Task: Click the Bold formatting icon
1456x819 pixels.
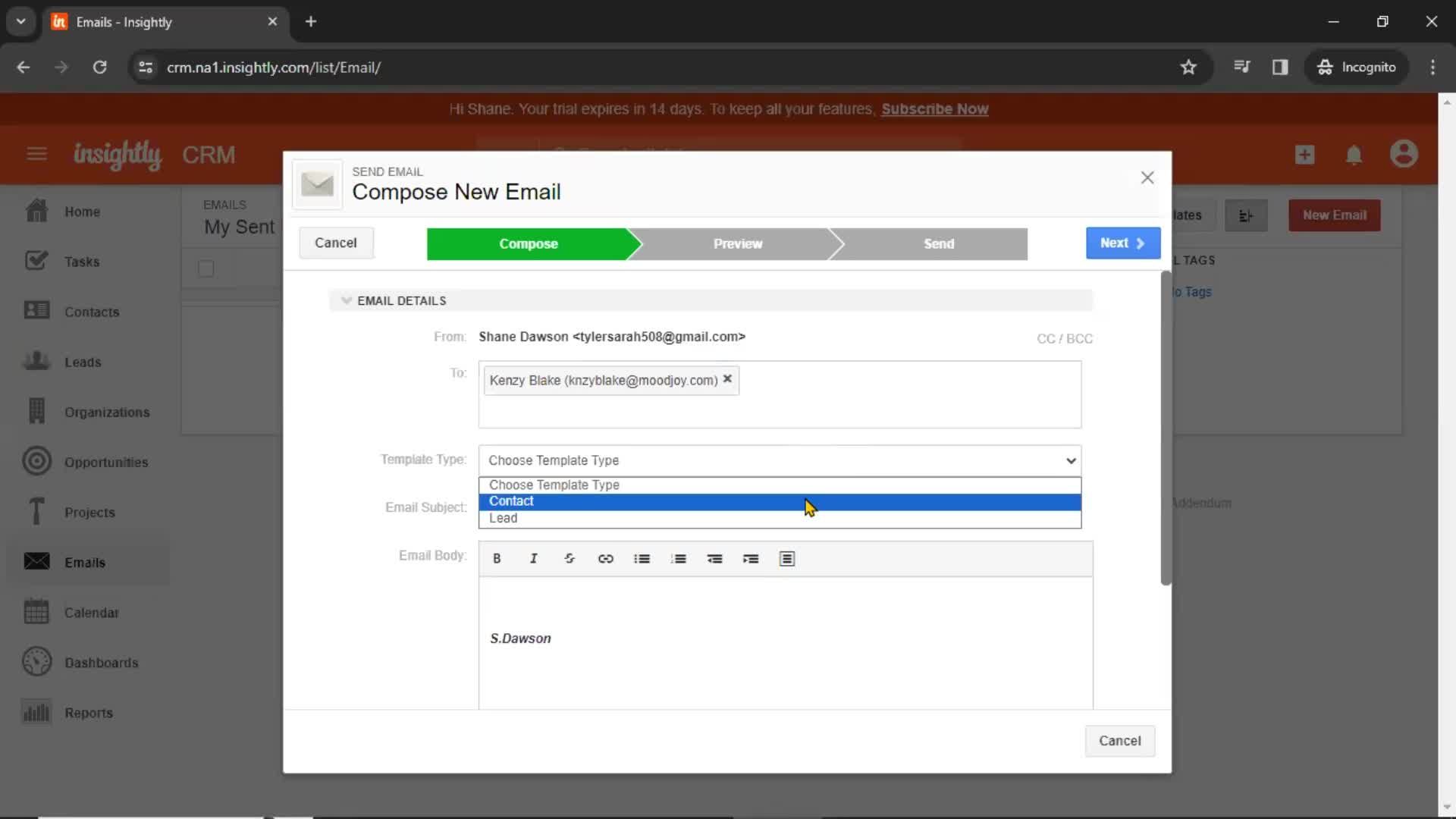Action: coord(496,558)
